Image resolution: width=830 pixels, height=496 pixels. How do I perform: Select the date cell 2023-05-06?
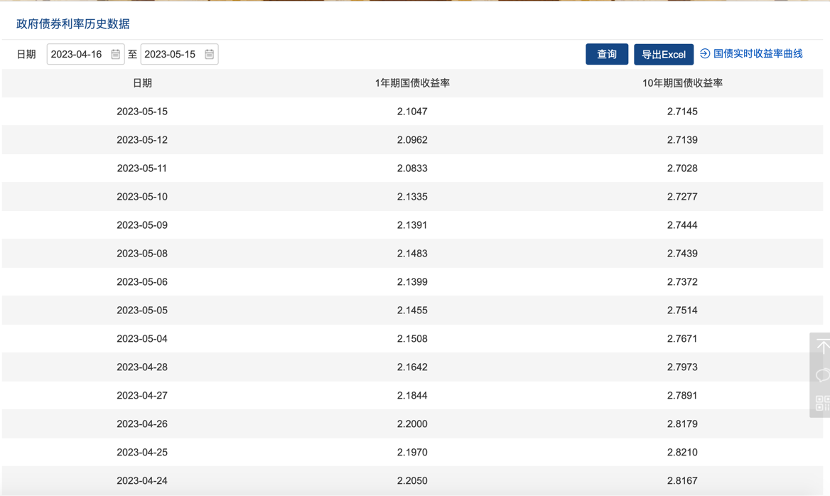click(x=142, y=282)
